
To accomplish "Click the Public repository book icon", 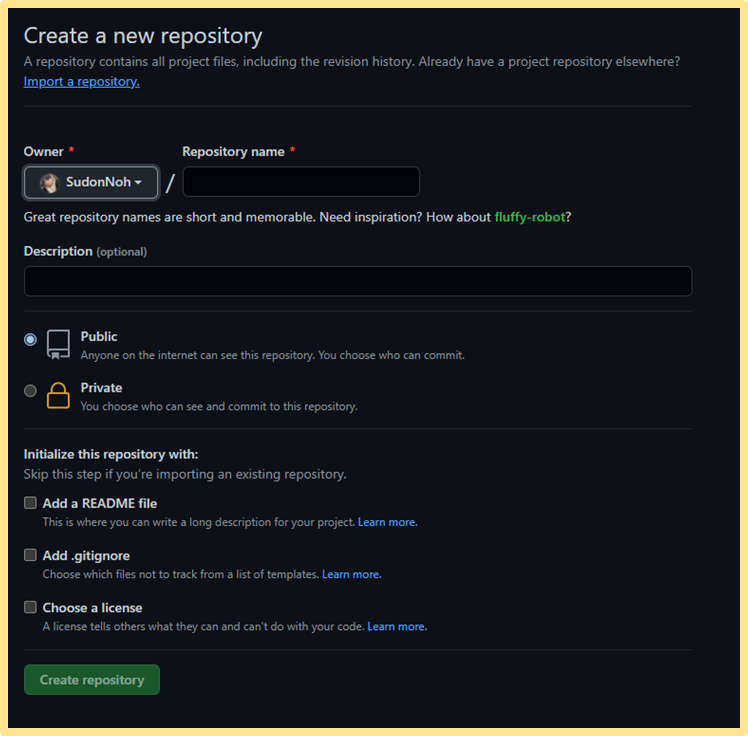I will (58, 344).
